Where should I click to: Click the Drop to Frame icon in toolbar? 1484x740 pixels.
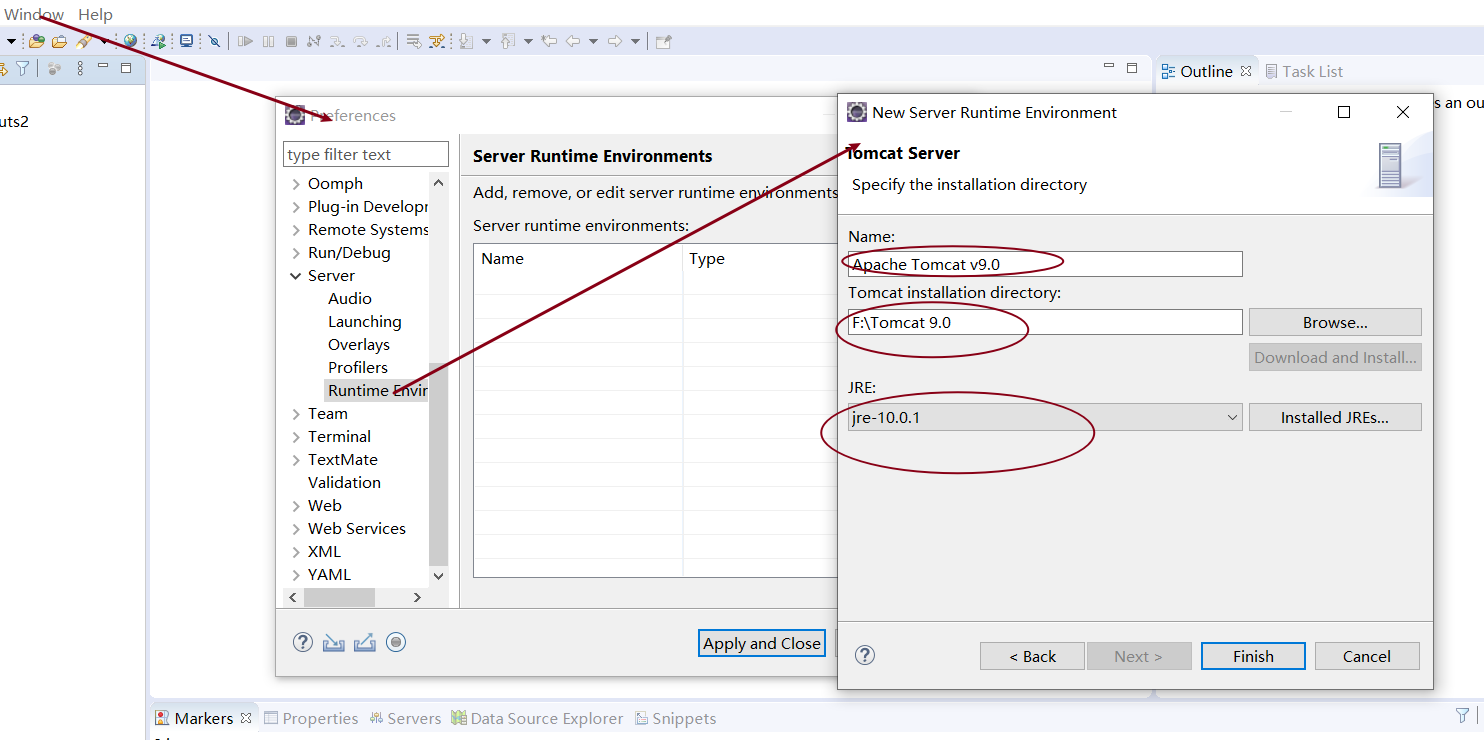[x=413, y=41]
